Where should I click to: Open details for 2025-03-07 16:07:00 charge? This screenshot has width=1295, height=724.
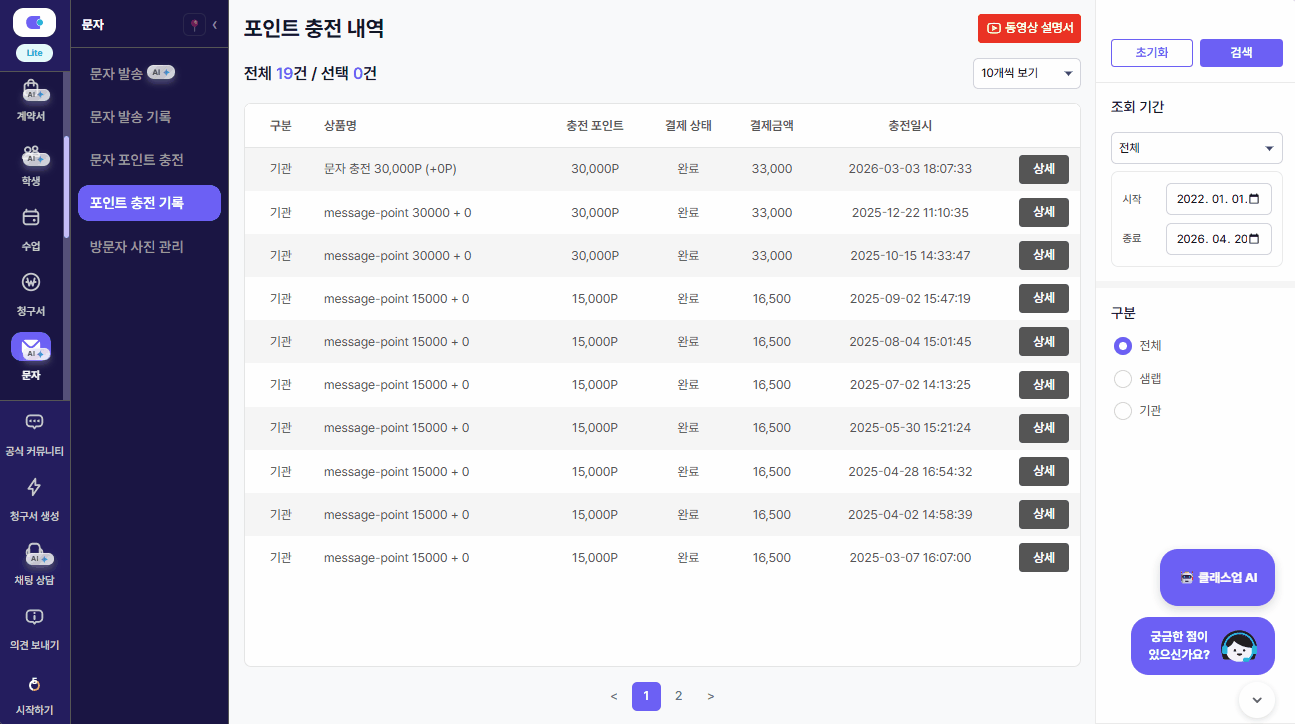pos(1044,557)
